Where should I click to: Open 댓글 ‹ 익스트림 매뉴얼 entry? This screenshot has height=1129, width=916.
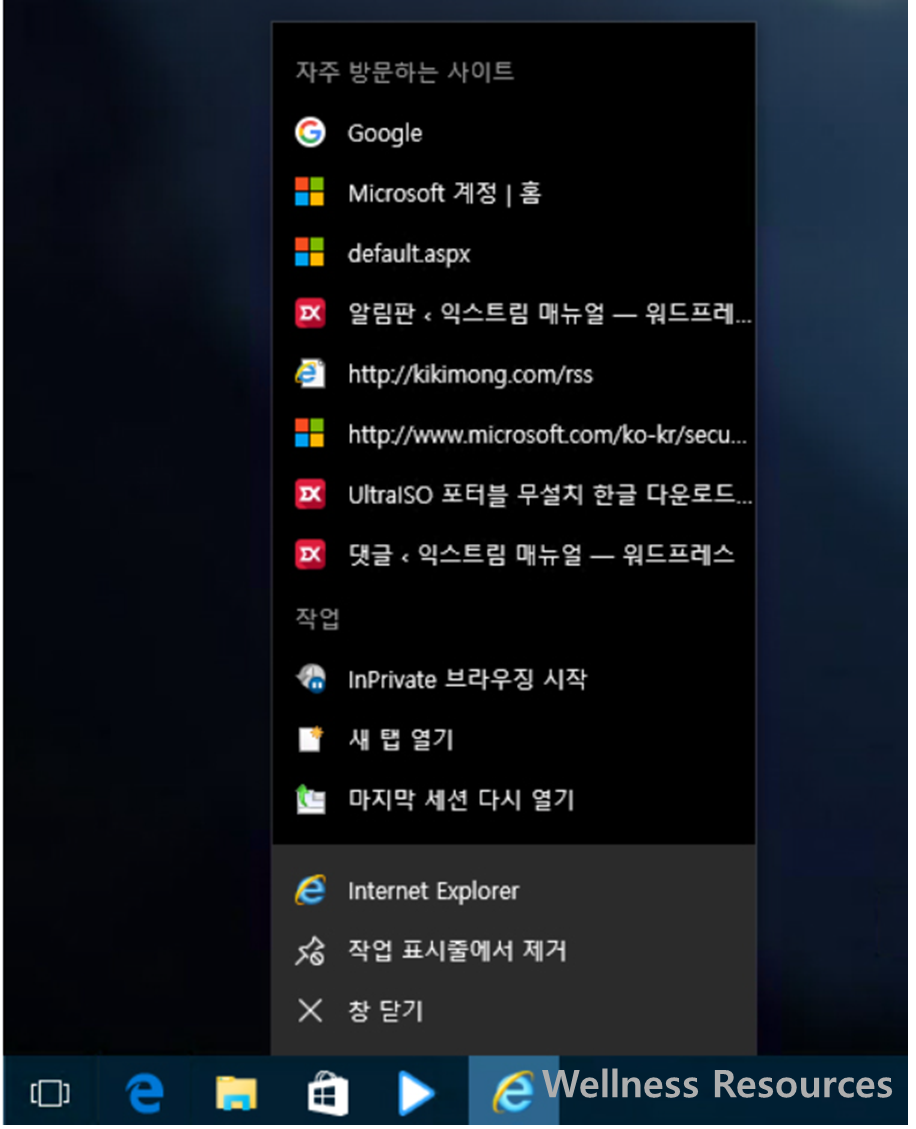point(513,554)
